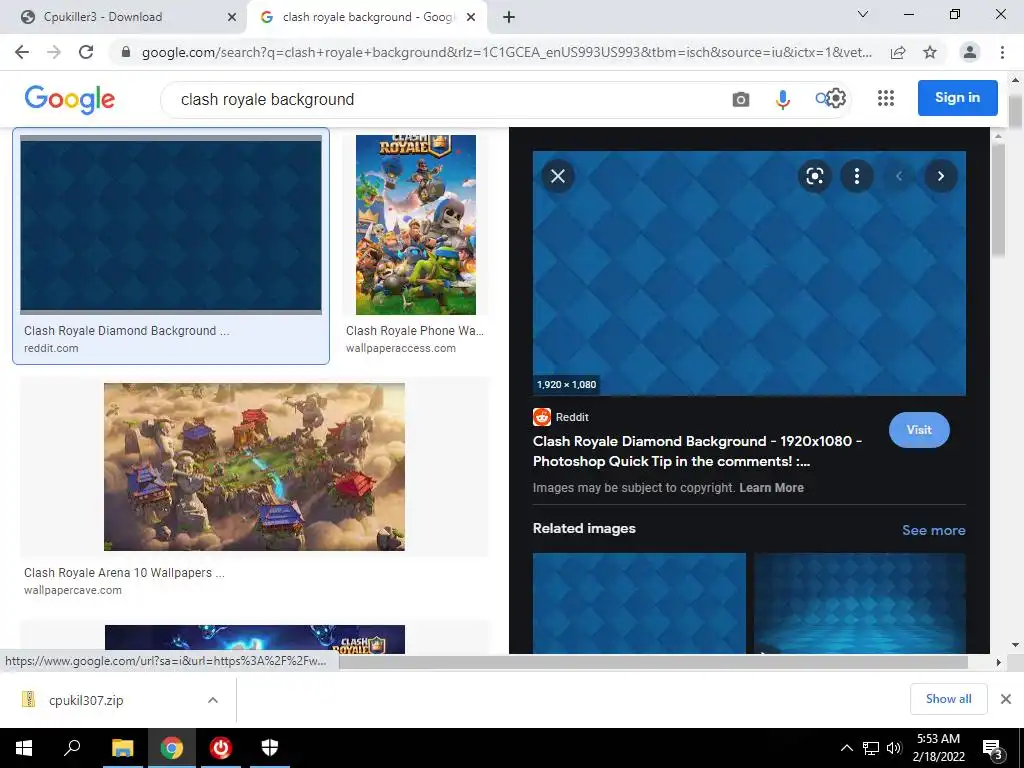Show previous image in preview panel
This screenshot has height=768, width=1024.
point(899,176)
